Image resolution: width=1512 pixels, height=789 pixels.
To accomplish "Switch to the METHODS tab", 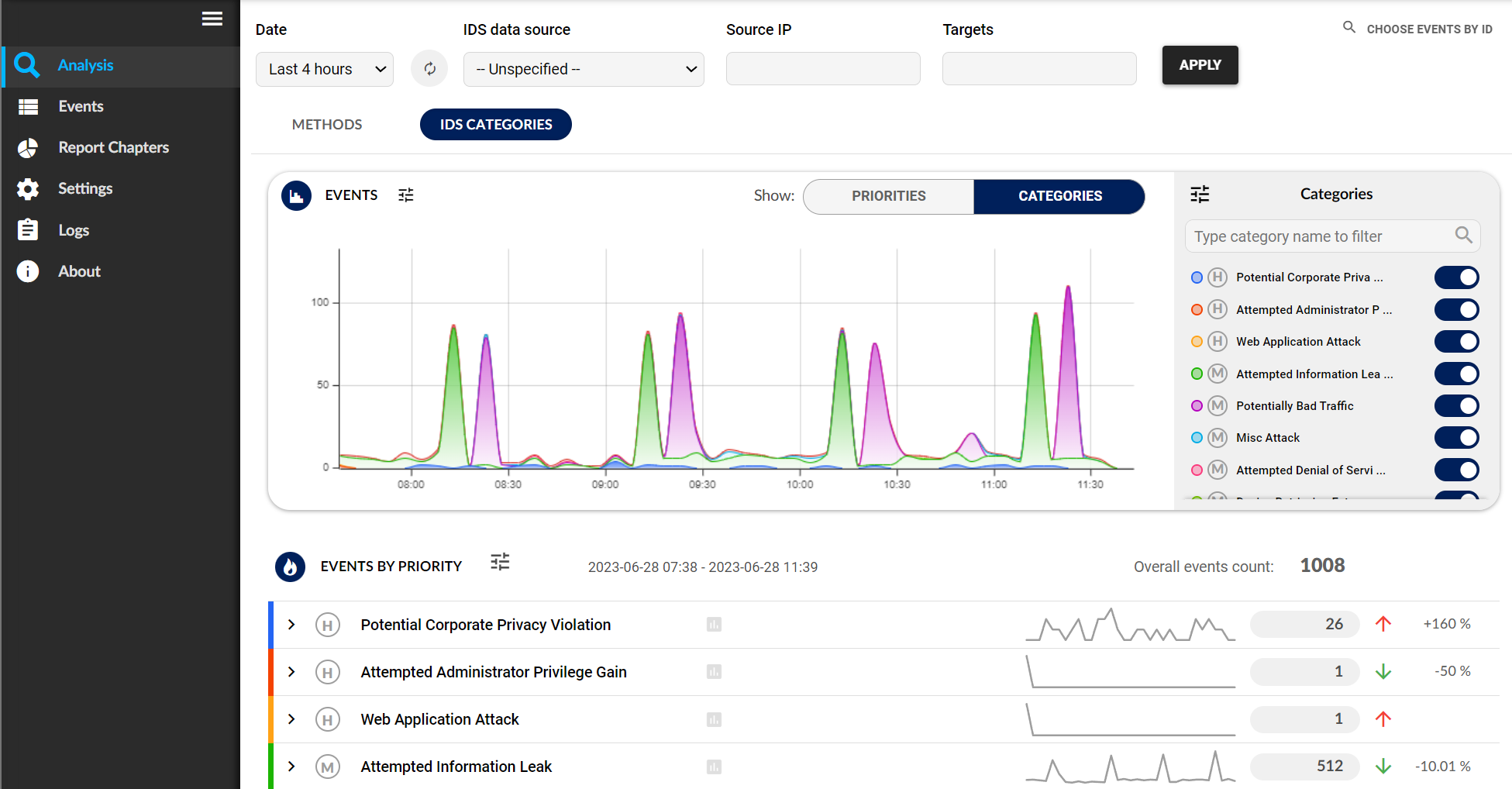I will tap(327, 125).
